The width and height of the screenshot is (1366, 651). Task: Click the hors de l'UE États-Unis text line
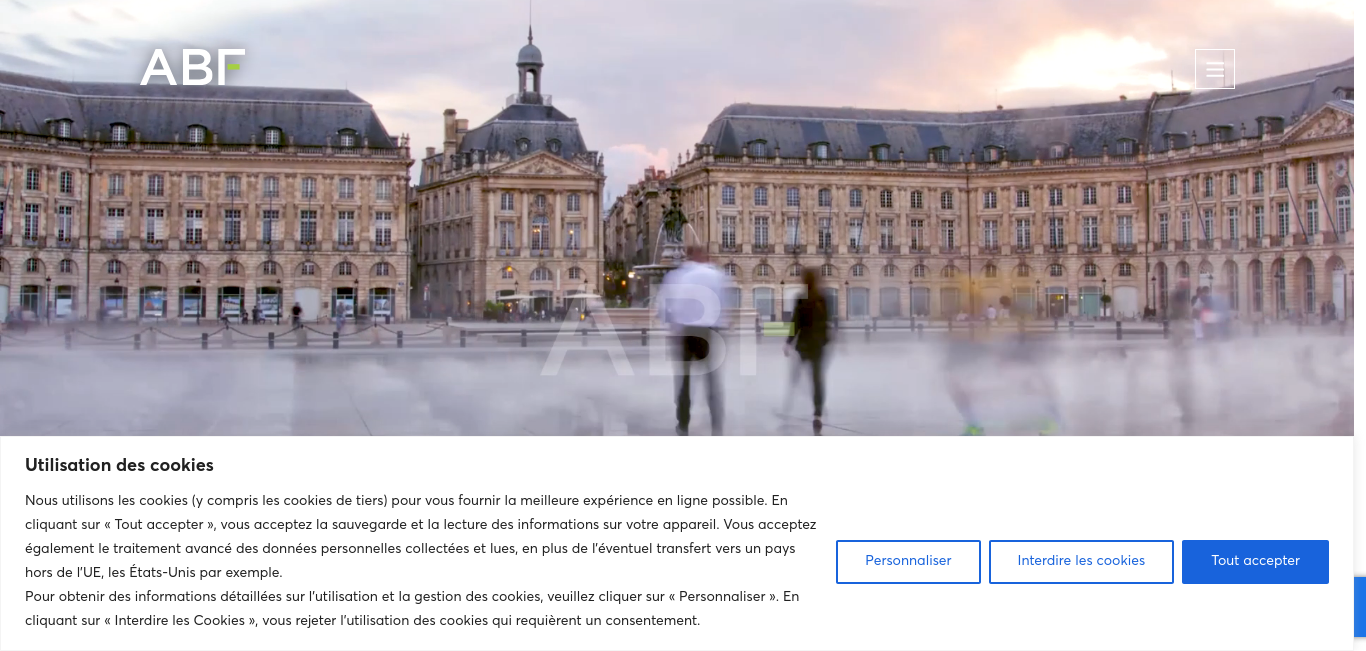point(154,572)
